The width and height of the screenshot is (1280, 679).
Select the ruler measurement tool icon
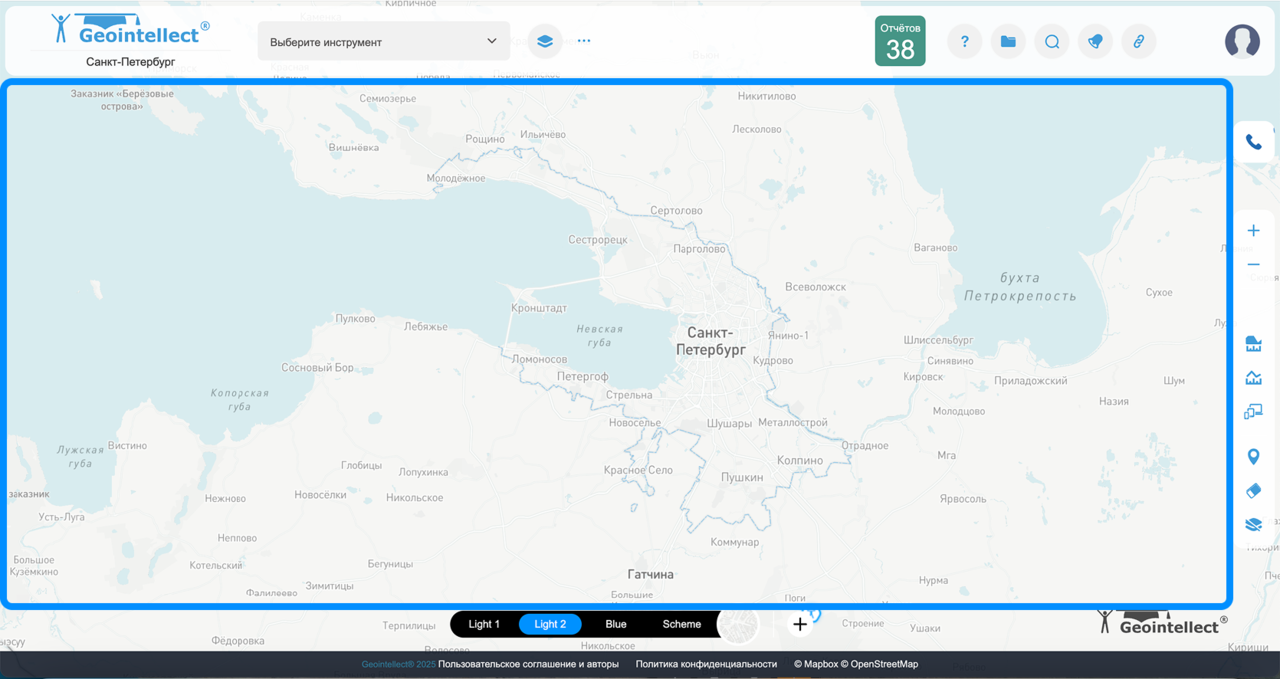(1253, 345)
